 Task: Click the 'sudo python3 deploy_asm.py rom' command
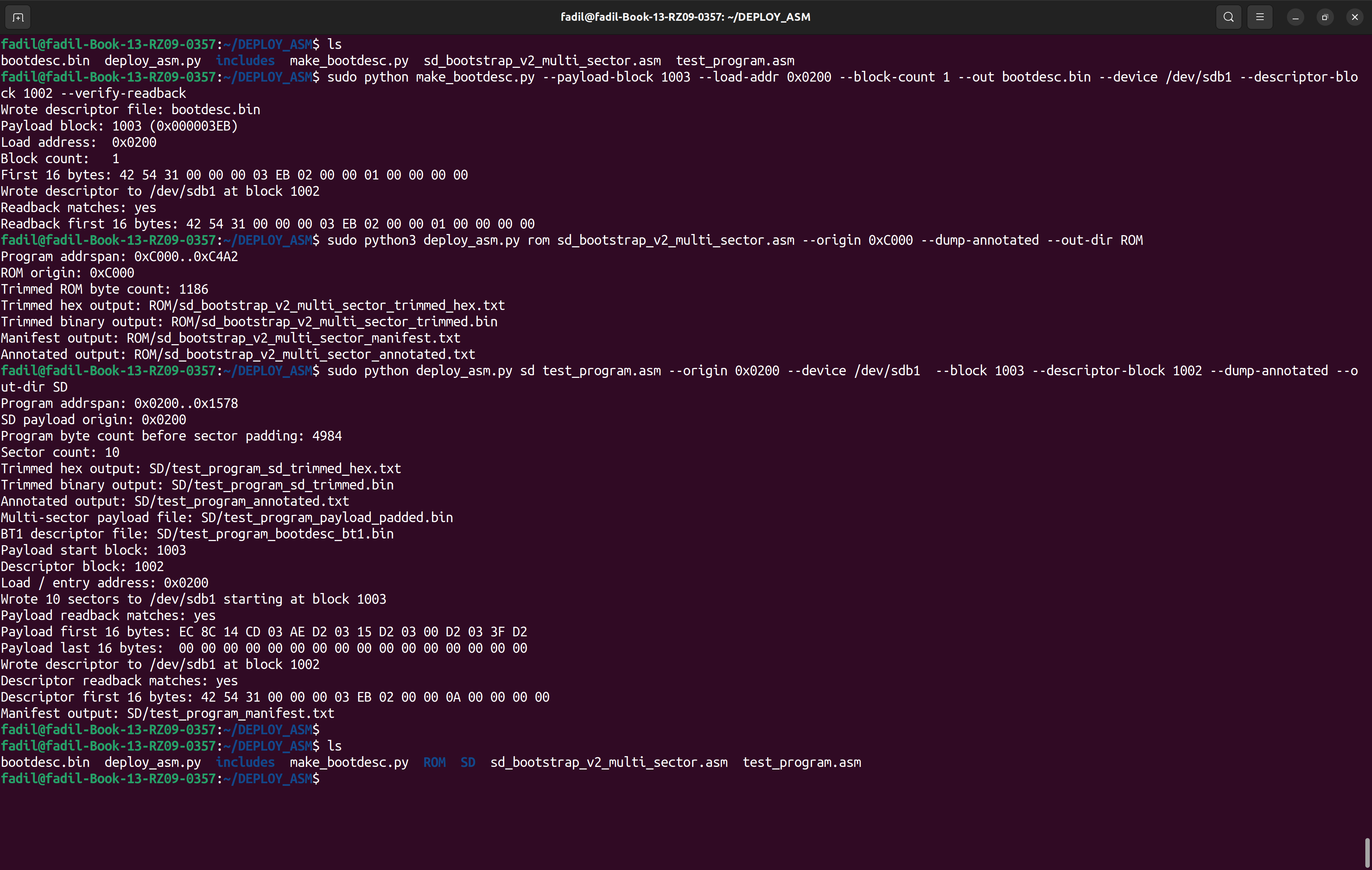[x=735, y=240]
